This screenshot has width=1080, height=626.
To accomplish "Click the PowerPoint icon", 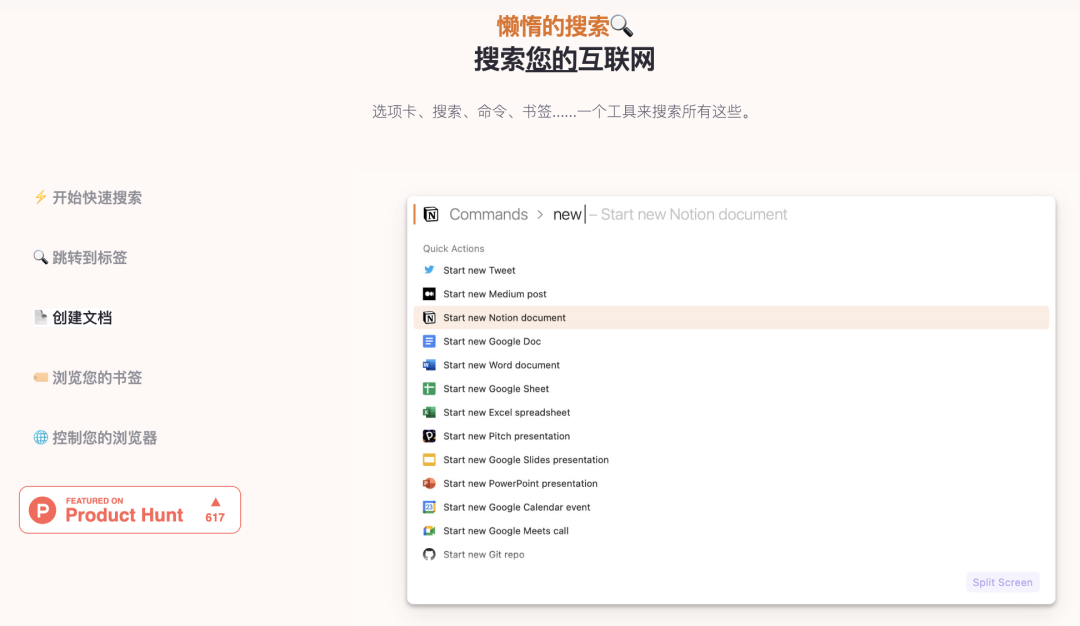I will pos(429,483).
